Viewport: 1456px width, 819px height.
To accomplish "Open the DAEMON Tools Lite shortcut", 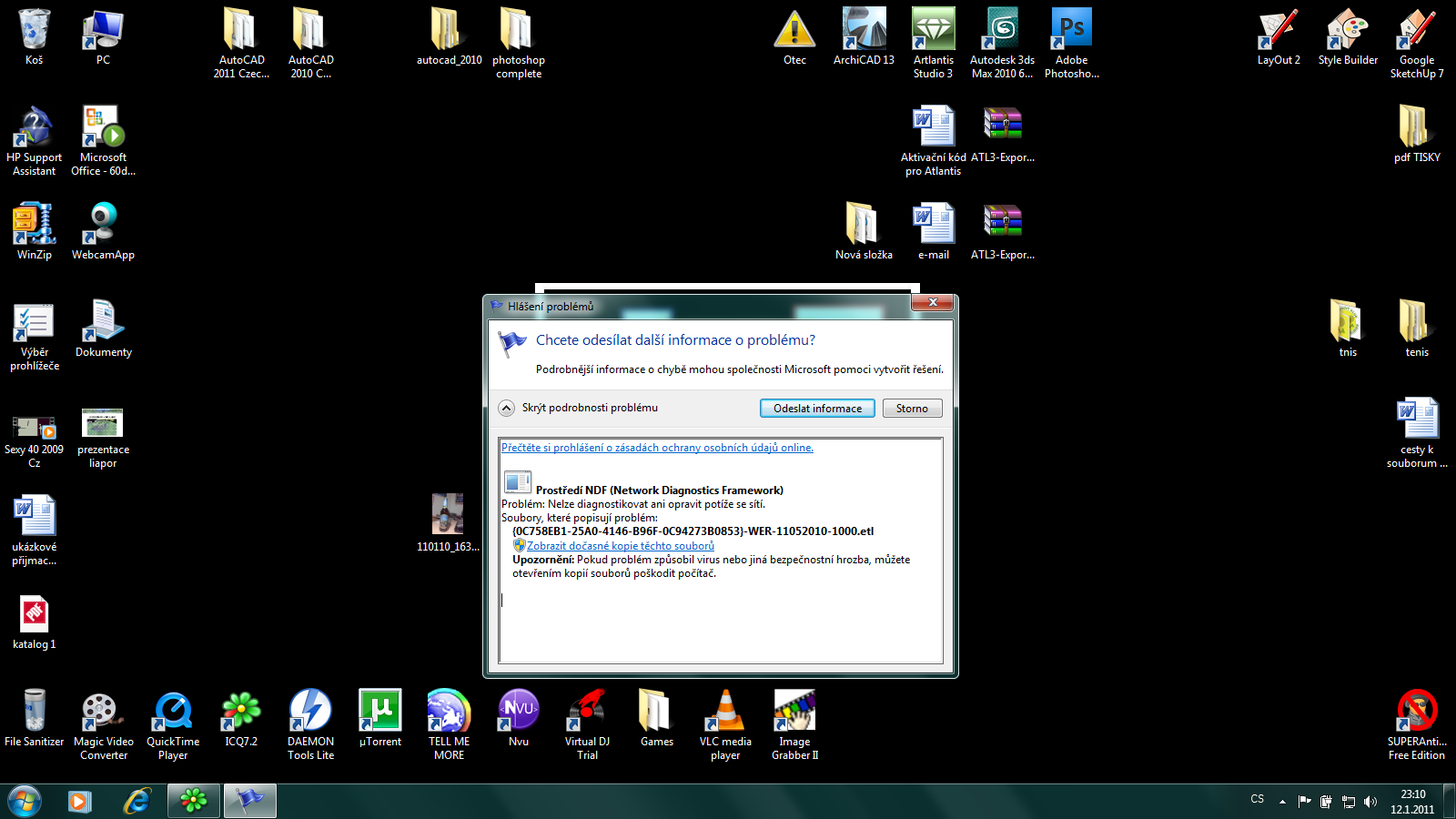I will (310, 724).
